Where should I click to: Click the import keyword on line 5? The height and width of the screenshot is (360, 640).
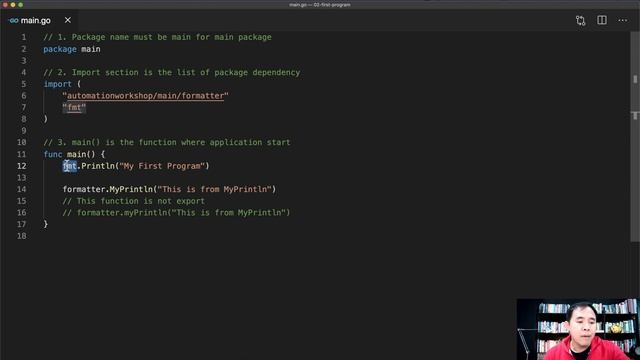coord(58,84)
